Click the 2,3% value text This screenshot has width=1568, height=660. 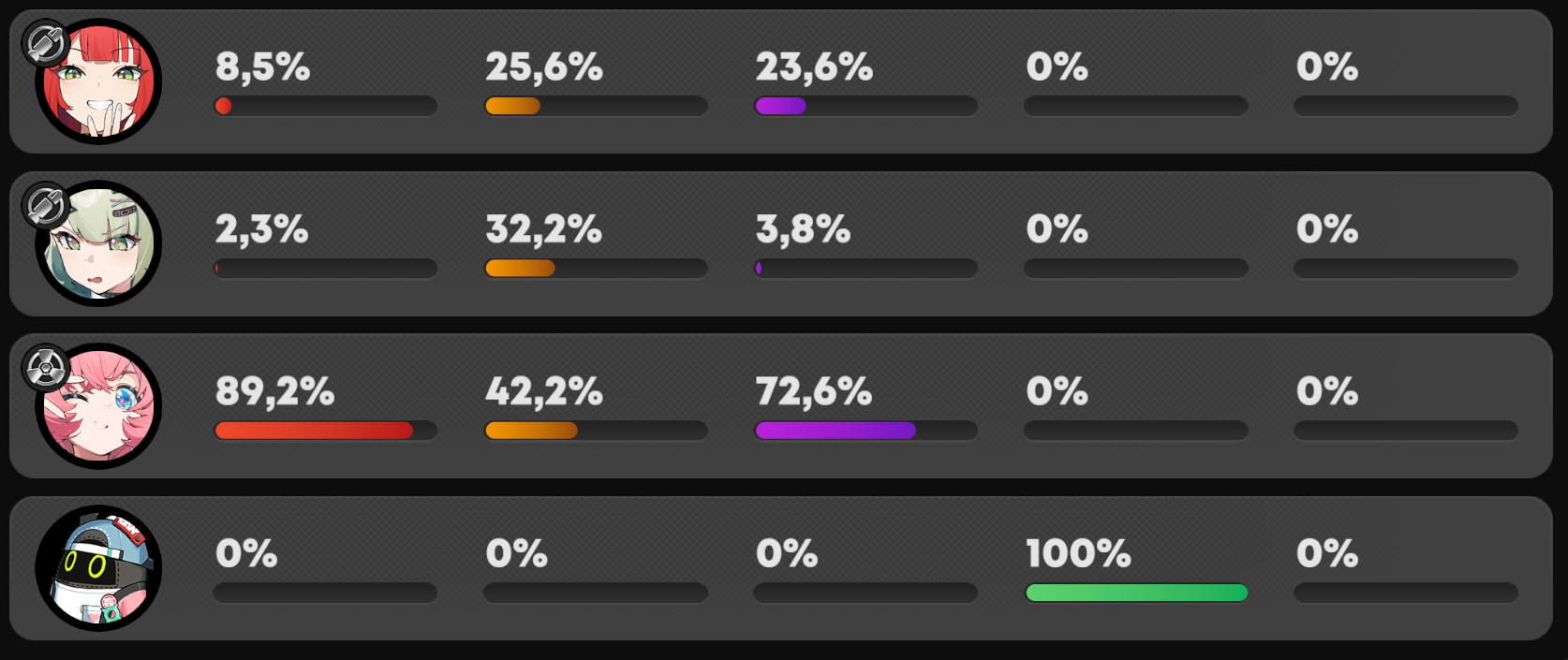click(261, 229)
